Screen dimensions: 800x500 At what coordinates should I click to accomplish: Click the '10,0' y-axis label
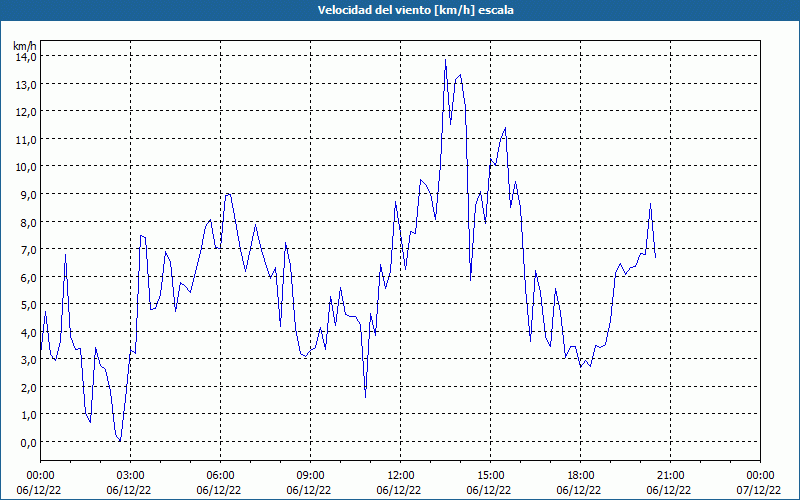(x=28, y=167)
